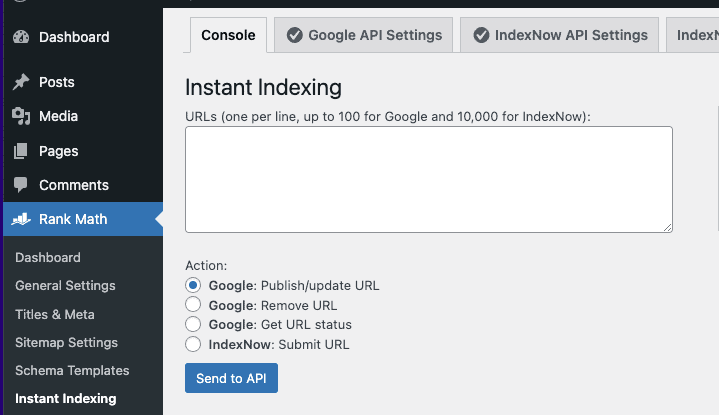Click the Pages icon in the sidebar
Image resolution: width=719 pixels, height=415 pixels.
pyautogui.click(x=21, y=151)
